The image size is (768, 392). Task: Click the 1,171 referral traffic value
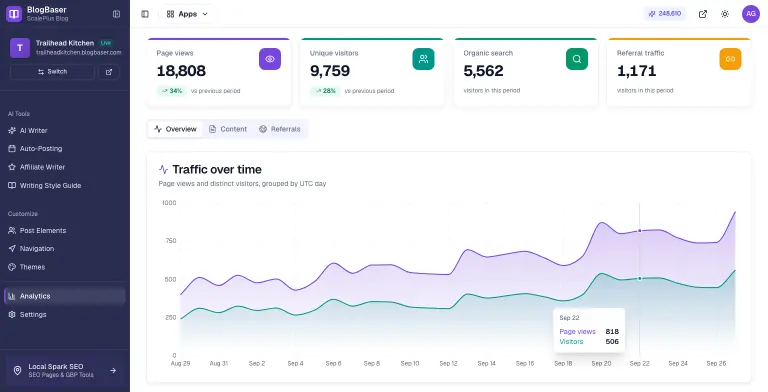click(636, 71)
